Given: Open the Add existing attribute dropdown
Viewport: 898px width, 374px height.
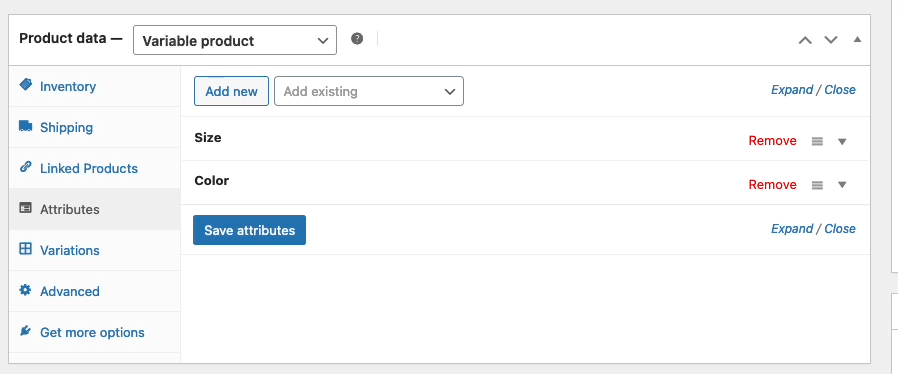Looking at the screenshot, I should [x=369, y=91].
